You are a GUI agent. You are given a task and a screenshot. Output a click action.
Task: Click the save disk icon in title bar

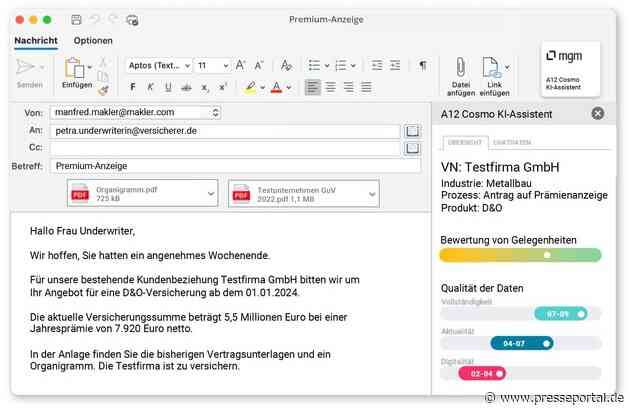[x=76, y=20]
